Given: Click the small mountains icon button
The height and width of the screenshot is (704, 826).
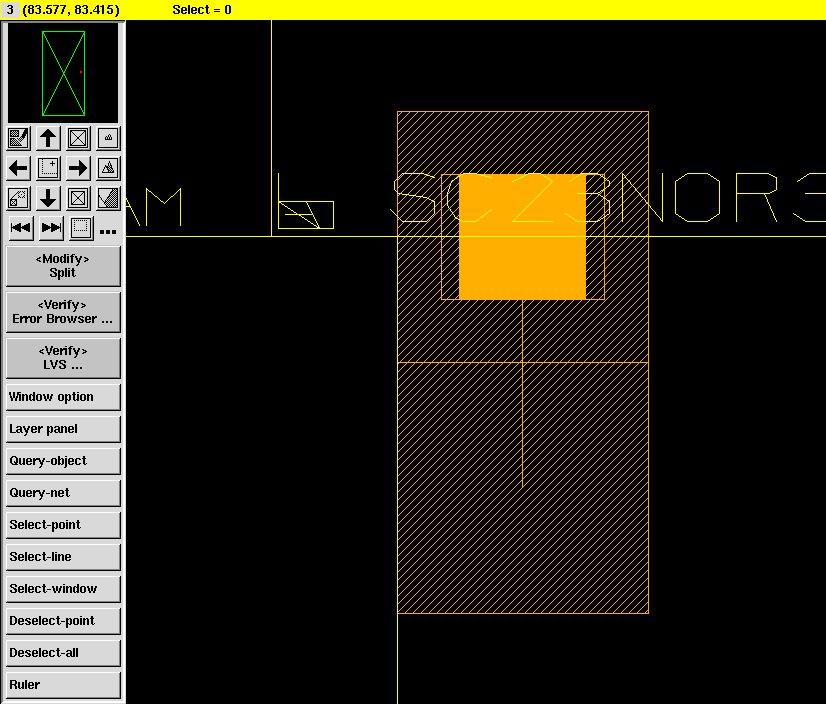Looking at the screenshot, I should click(108, 138).
